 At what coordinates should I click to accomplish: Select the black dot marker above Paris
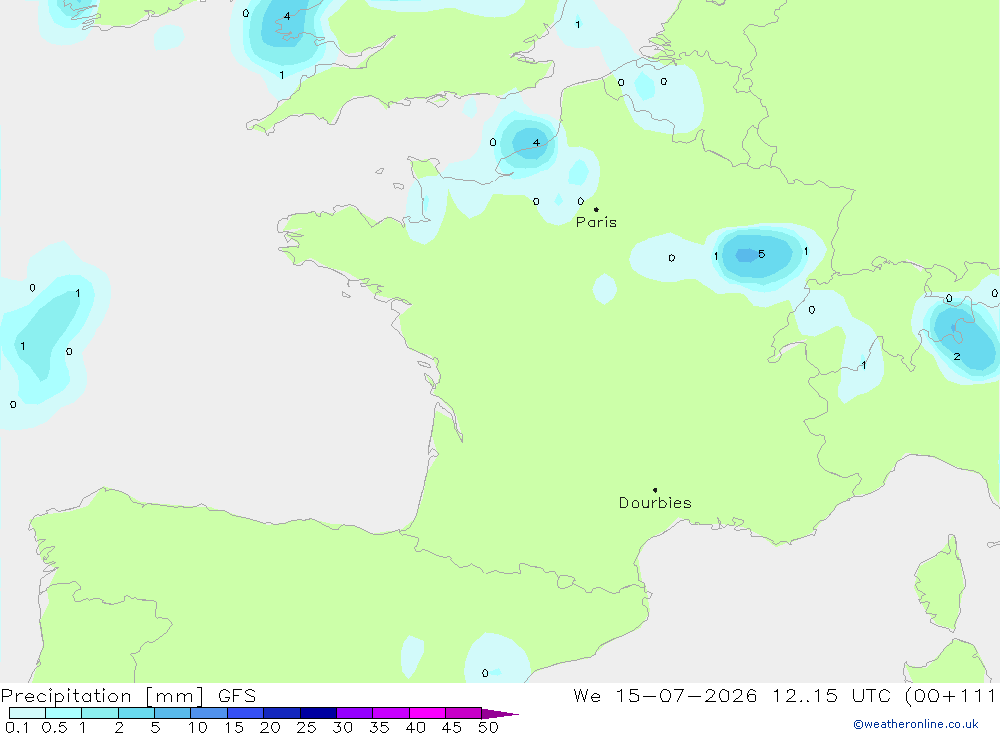tap(596, 209)
